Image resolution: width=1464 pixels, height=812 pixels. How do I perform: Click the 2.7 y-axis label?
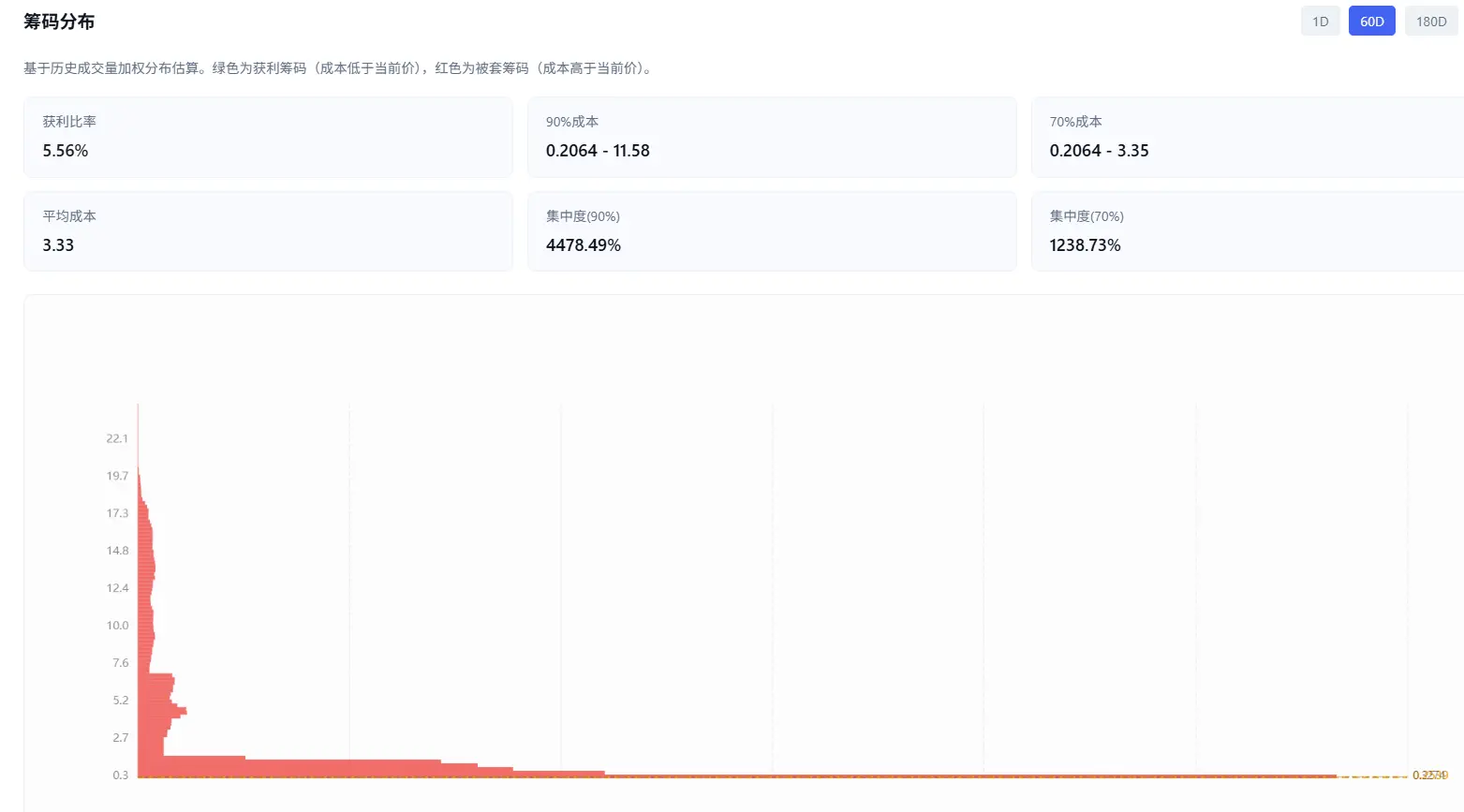(x=121, y=738)
